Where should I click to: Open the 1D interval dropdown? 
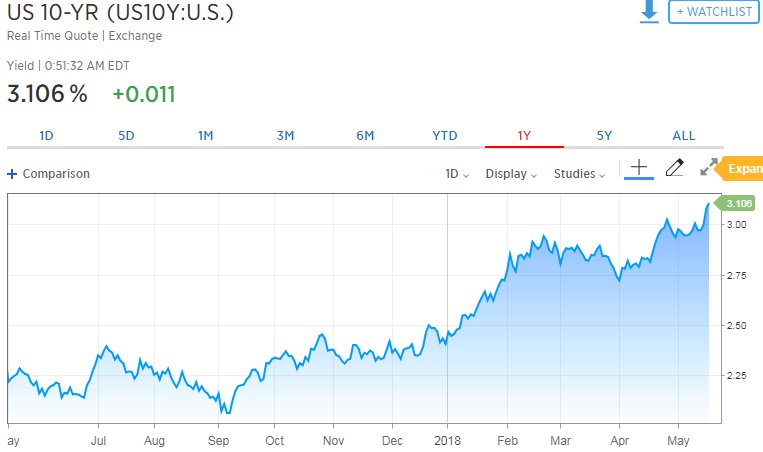458,174
